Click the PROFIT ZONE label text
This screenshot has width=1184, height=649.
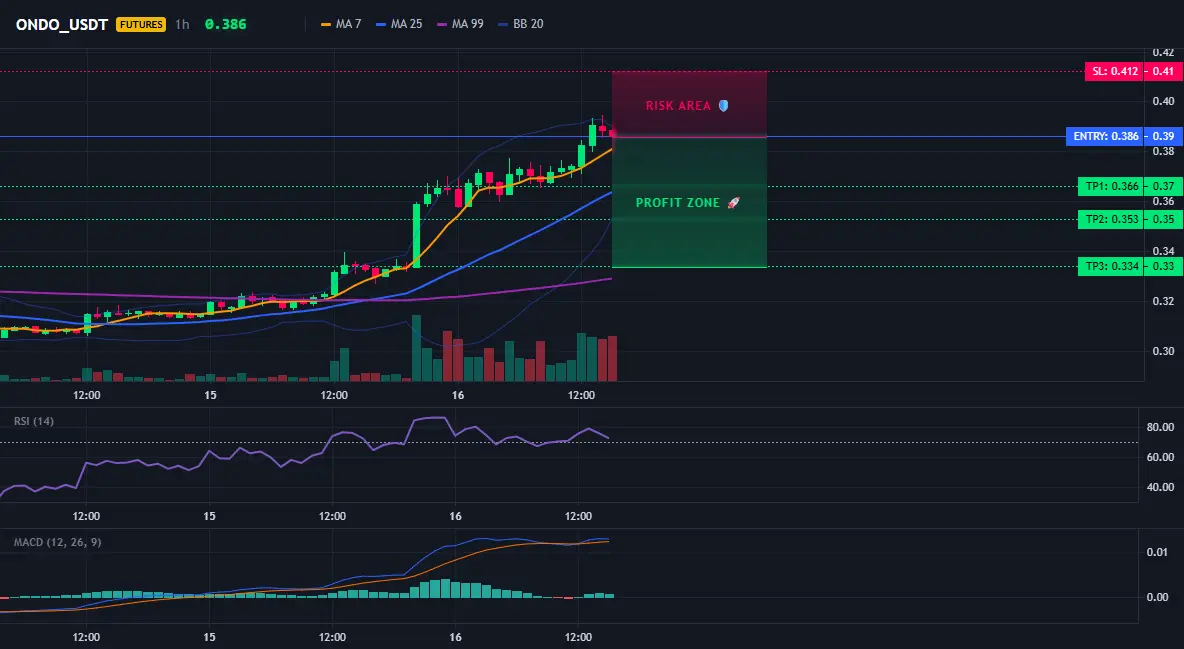click(678, 202)
